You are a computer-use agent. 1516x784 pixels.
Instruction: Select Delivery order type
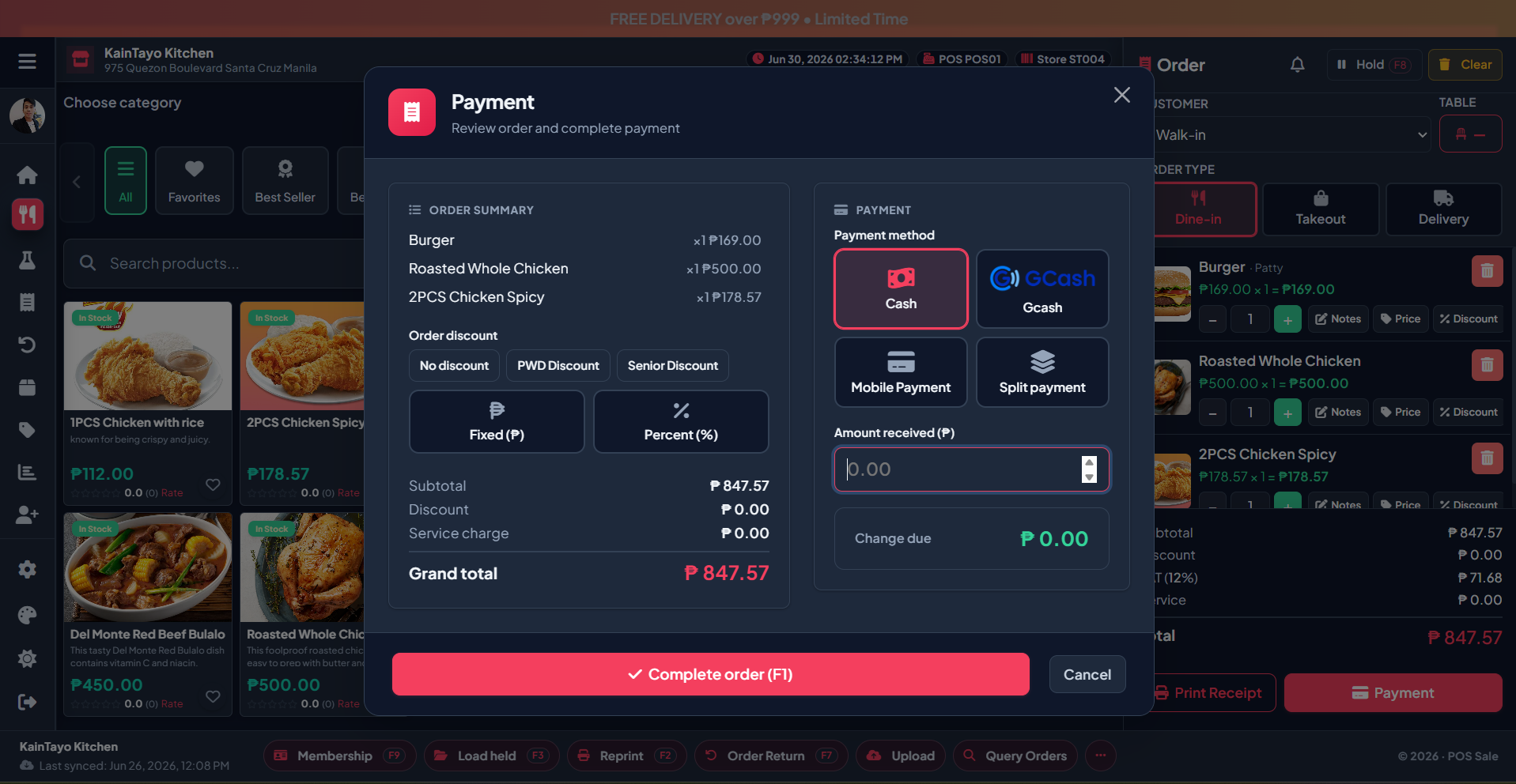(x=1443, y=209)
